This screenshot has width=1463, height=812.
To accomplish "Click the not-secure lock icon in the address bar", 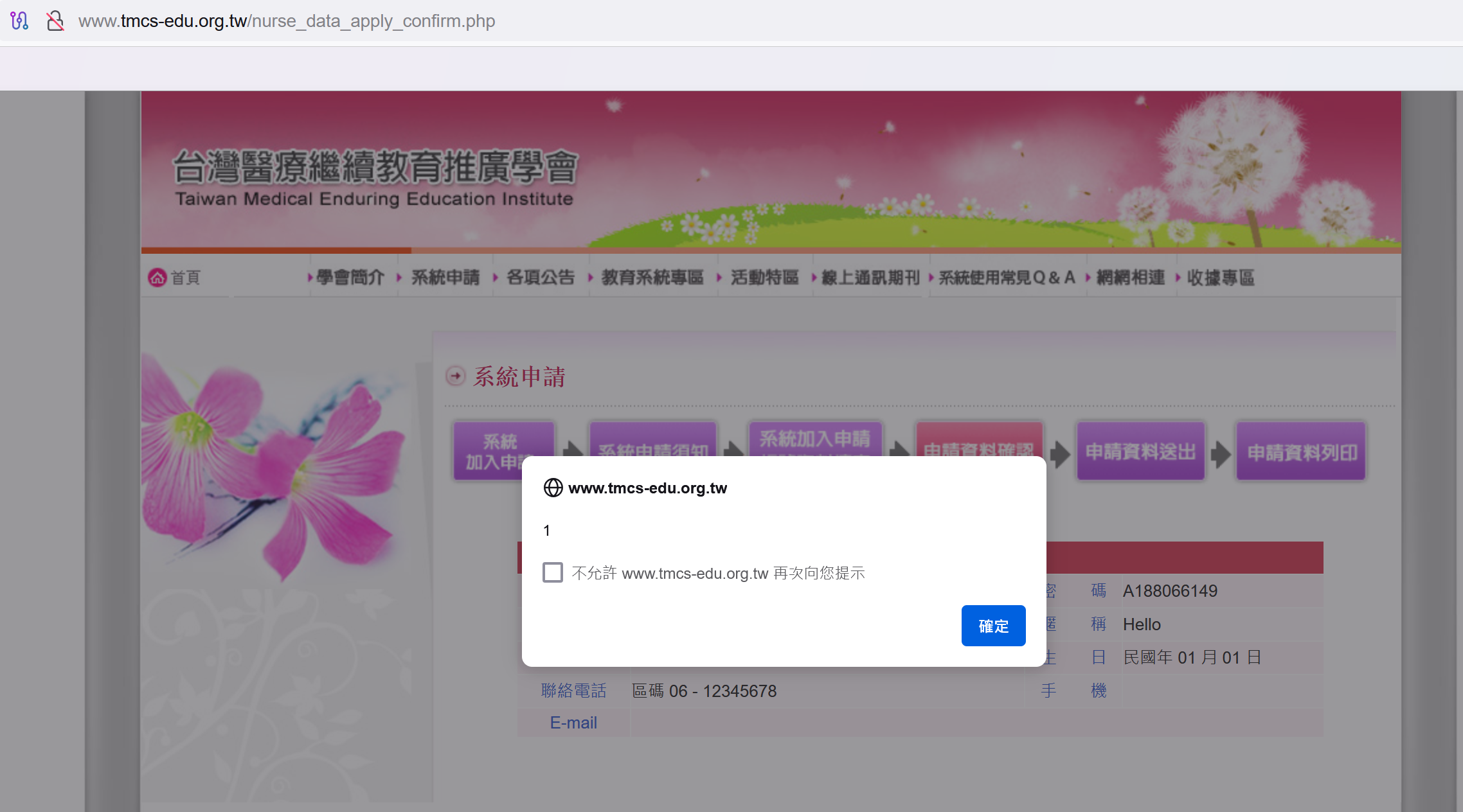I will tap(55, 21).
